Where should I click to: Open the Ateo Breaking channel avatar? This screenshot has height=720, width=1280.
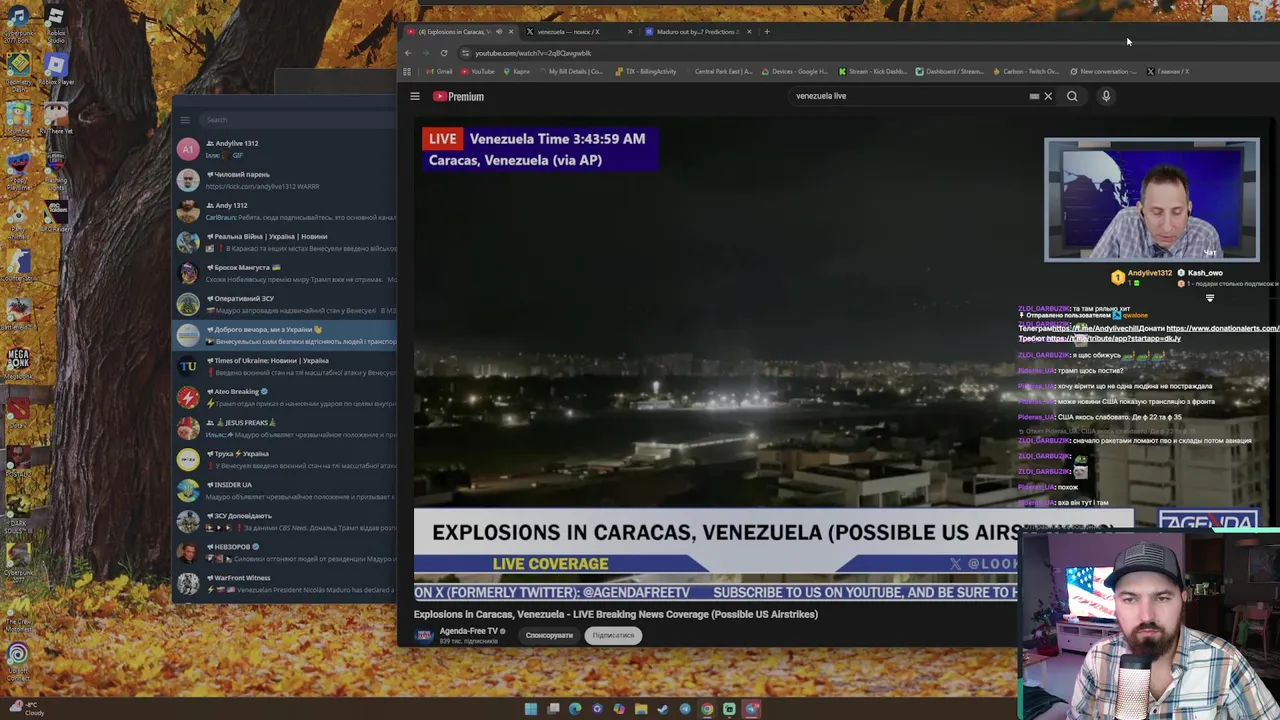(x=188, y=397)
